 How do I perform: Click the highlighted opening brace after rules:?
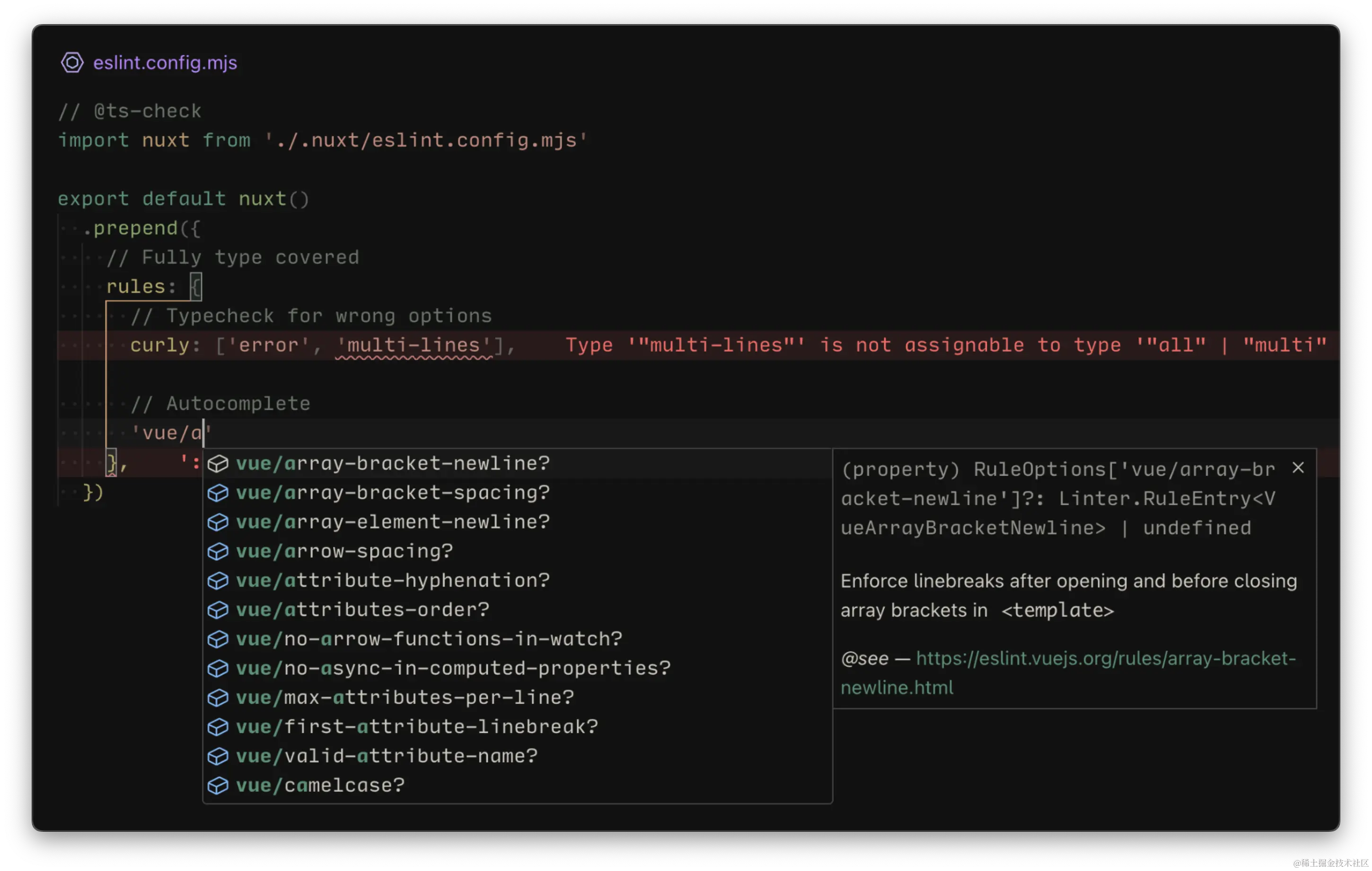click(x=195, y=287)
